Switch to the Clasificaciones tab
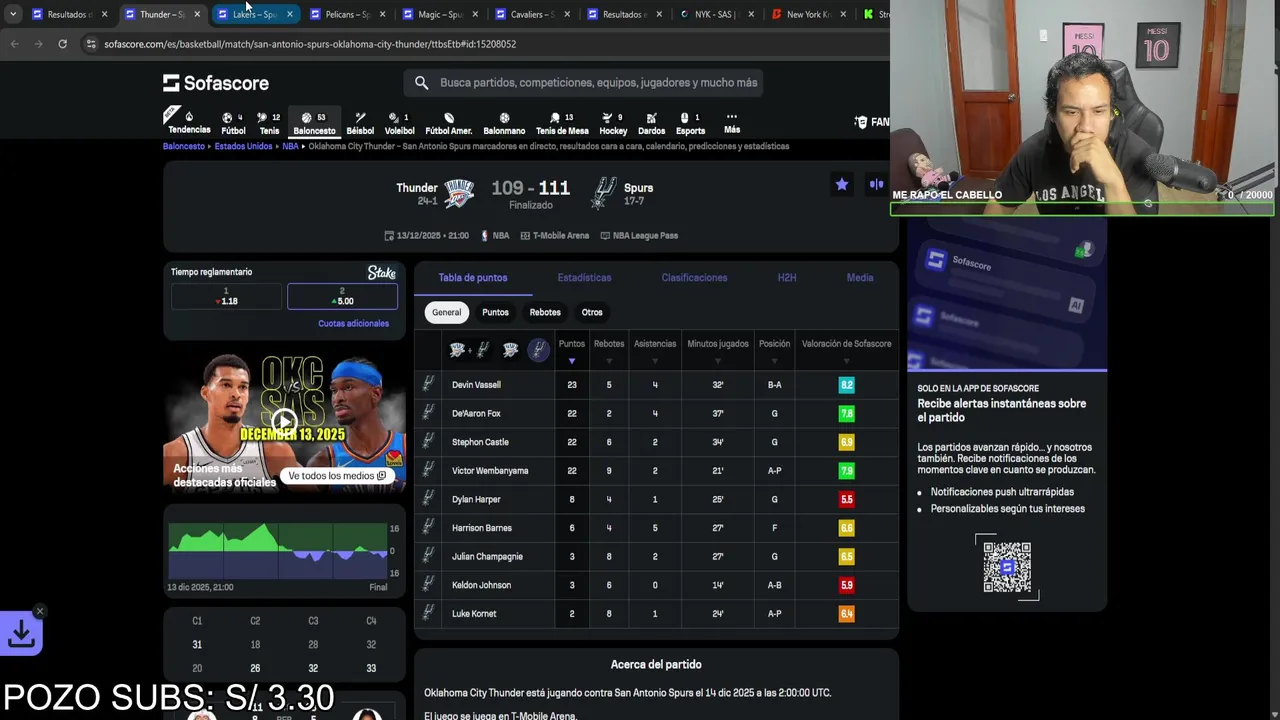1280x720 pixels. [694, 278]
